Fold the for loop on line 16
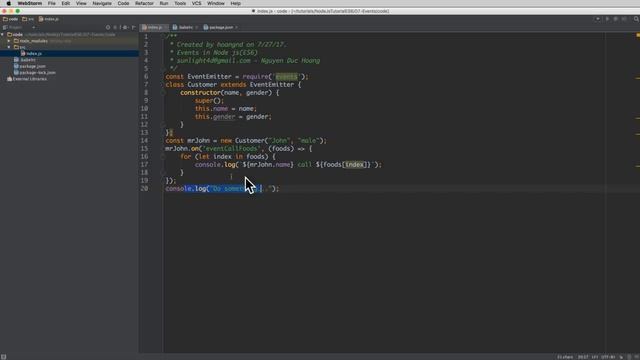Viewport: 640px width, 360px height. coord(163,157)
